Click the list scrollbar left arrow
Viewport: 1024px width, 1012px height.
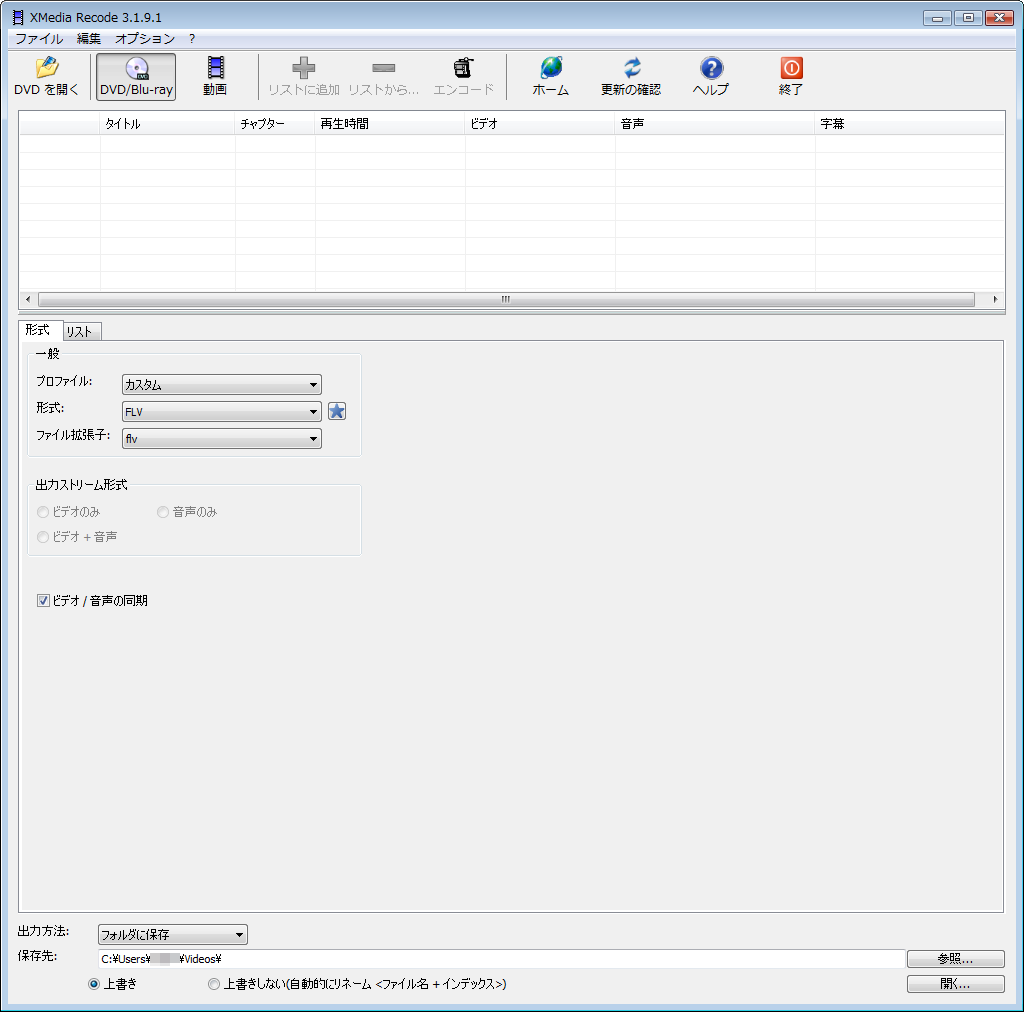(27, 299)
